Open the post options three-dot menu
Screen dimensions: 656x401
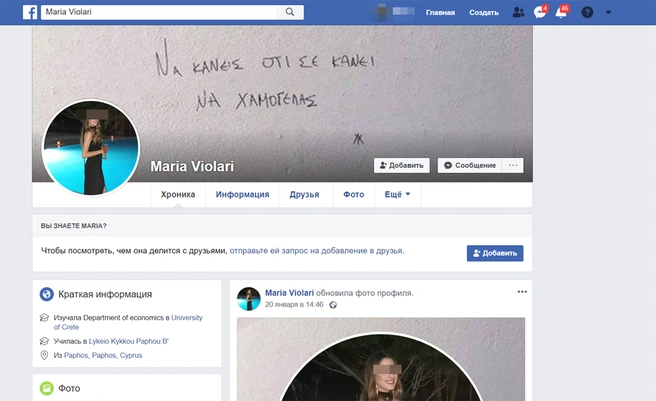tap(522, 292)
